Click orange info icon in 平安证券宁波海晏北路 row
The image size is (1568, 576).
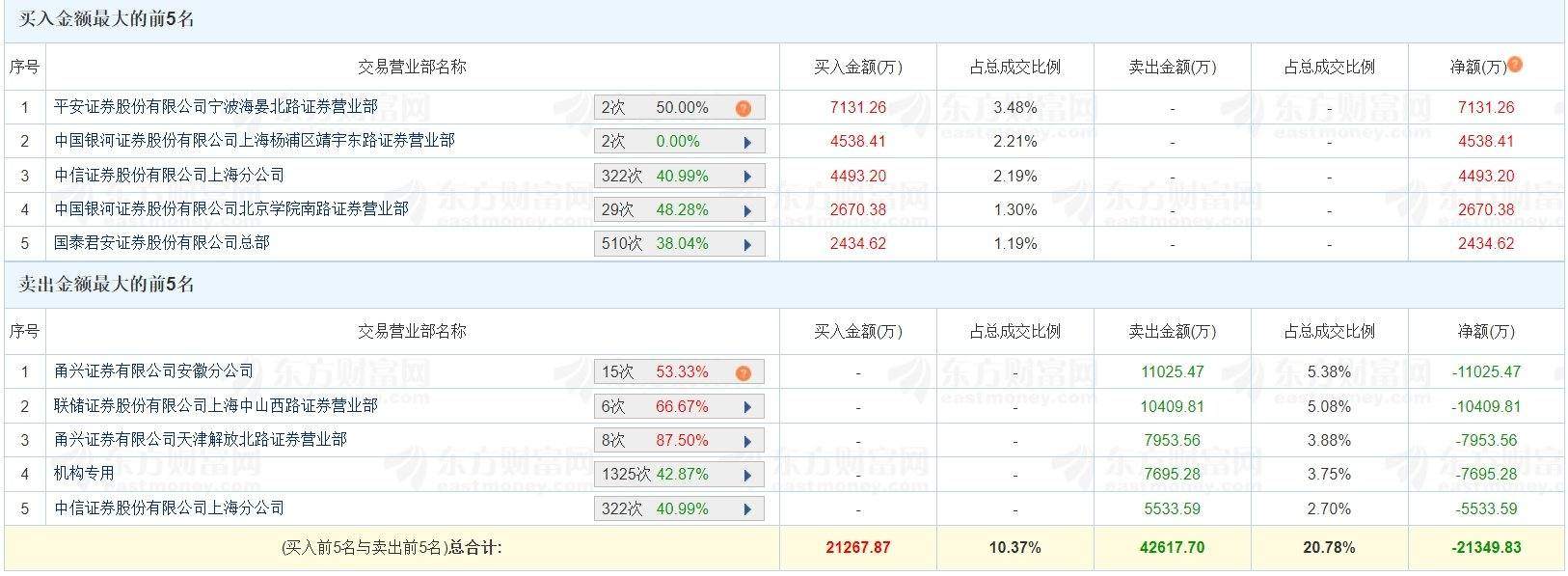743,108
